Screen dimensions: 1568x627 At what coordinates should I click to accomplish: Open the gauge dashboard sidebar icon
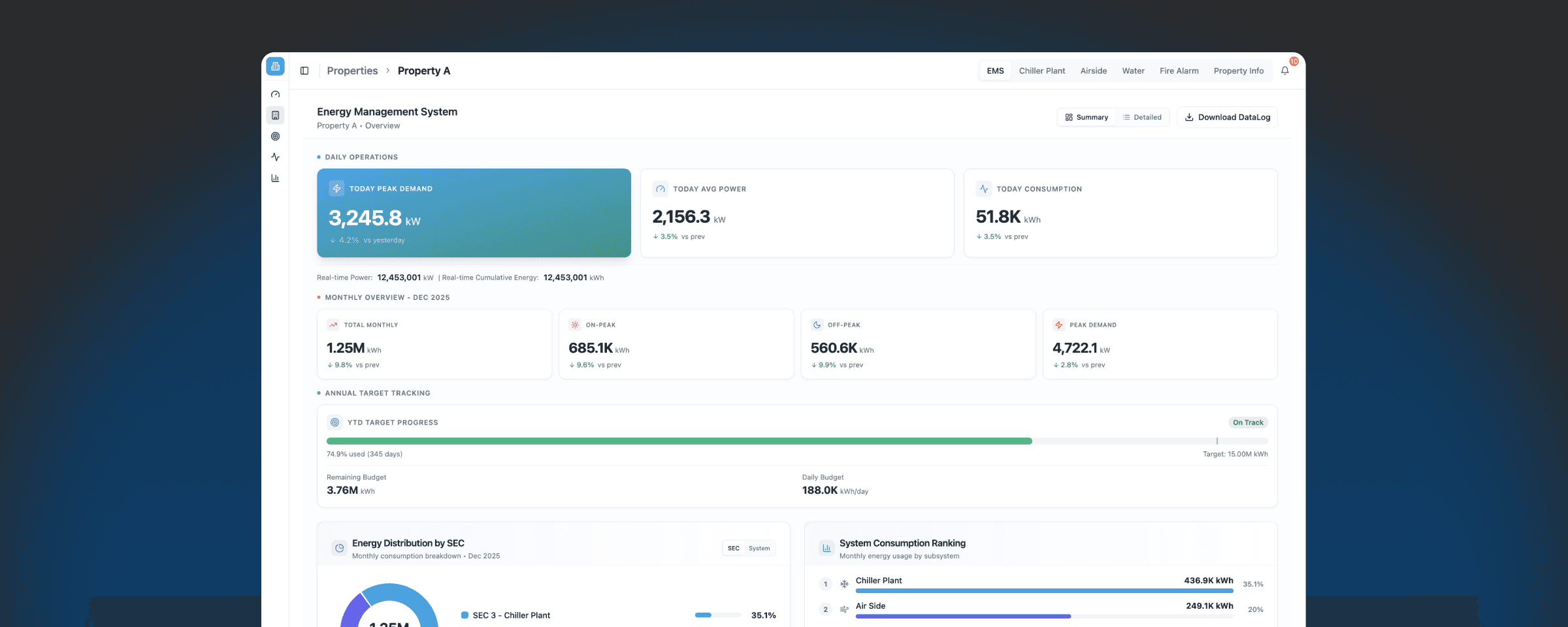pyautogui.click(x=275, y=95)
